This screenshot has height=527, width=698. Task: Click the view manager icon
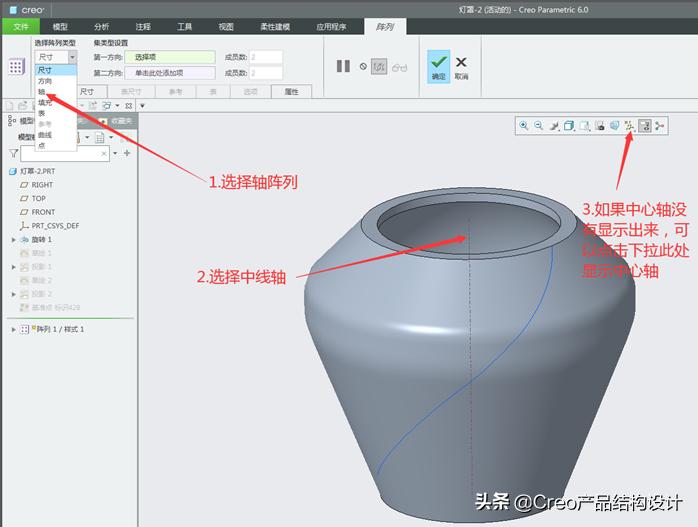(x=600, y=126)
